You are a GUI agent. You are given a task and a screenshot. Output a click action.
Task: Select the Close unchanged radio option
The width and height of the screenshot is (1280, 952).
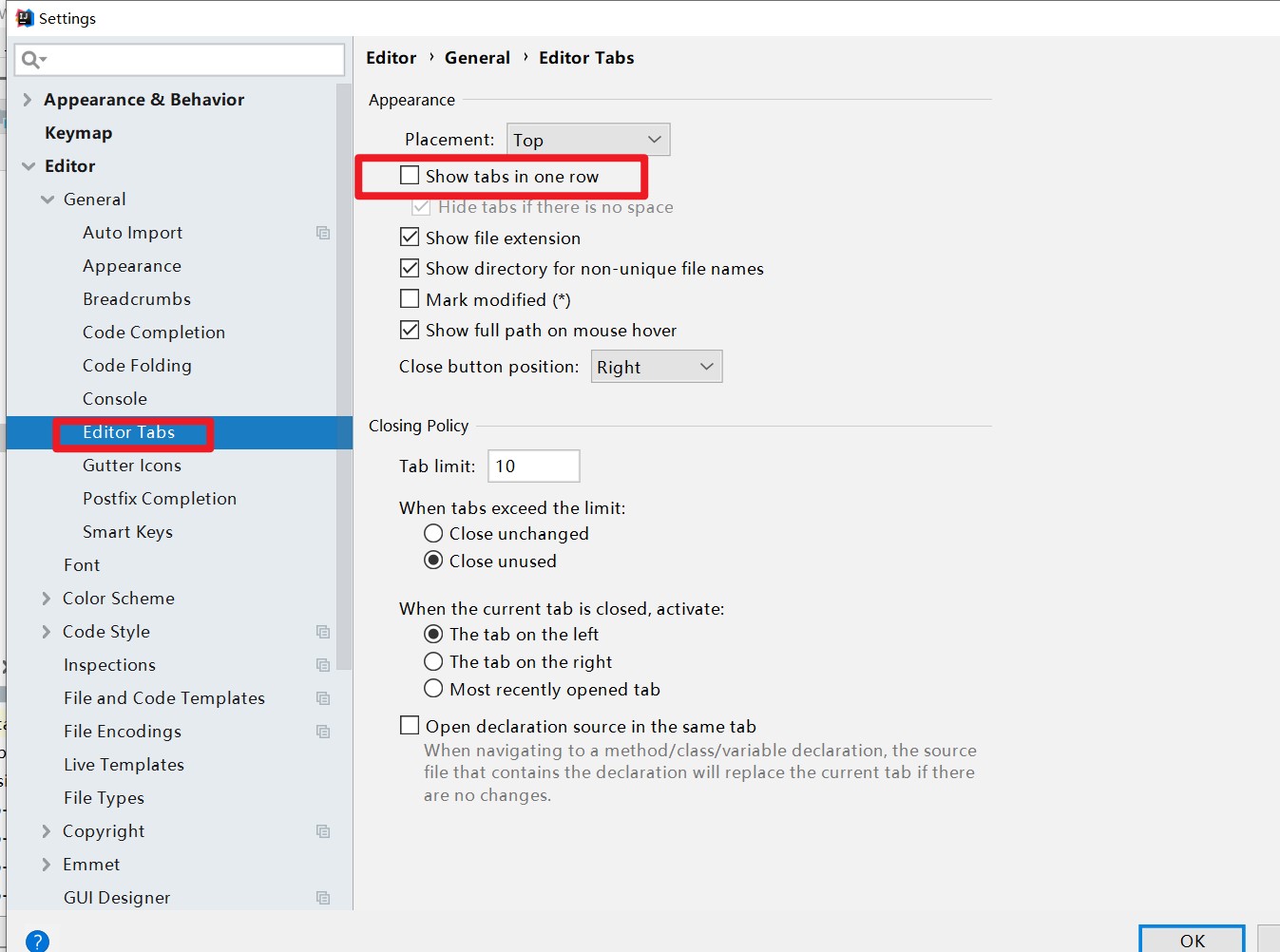pyautogui.click(x=433, y=534)
